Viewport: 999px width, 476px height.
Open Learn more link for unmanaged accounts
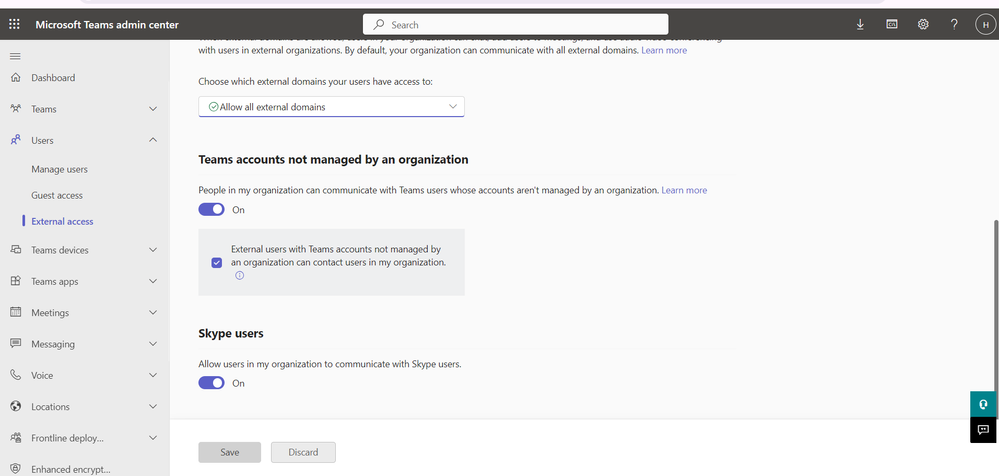[x=684, y=190]
